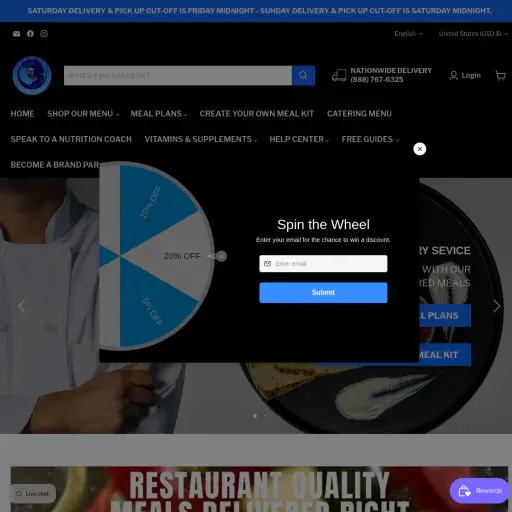Click the email envelope icon in top bar
Image resolution: width=512 pixels, height=512 pixels.
[16, 34]
